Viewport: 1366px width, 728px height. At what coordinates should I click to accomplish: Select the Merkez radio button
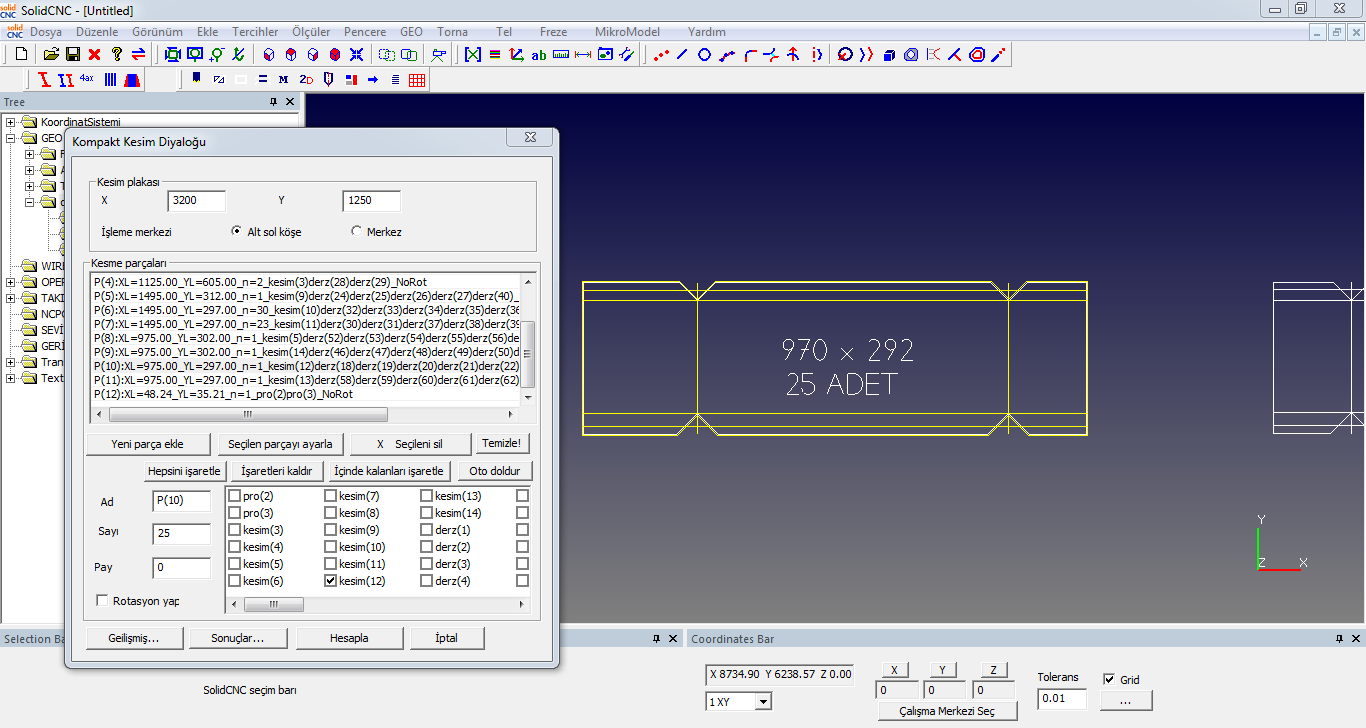click(x=357, y=232)
